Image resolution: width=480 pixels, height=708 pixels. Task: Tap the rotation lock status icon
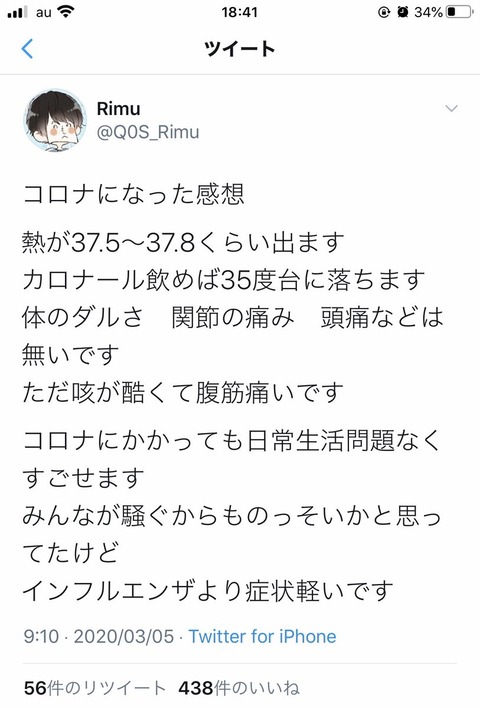[x=384, y=12]
